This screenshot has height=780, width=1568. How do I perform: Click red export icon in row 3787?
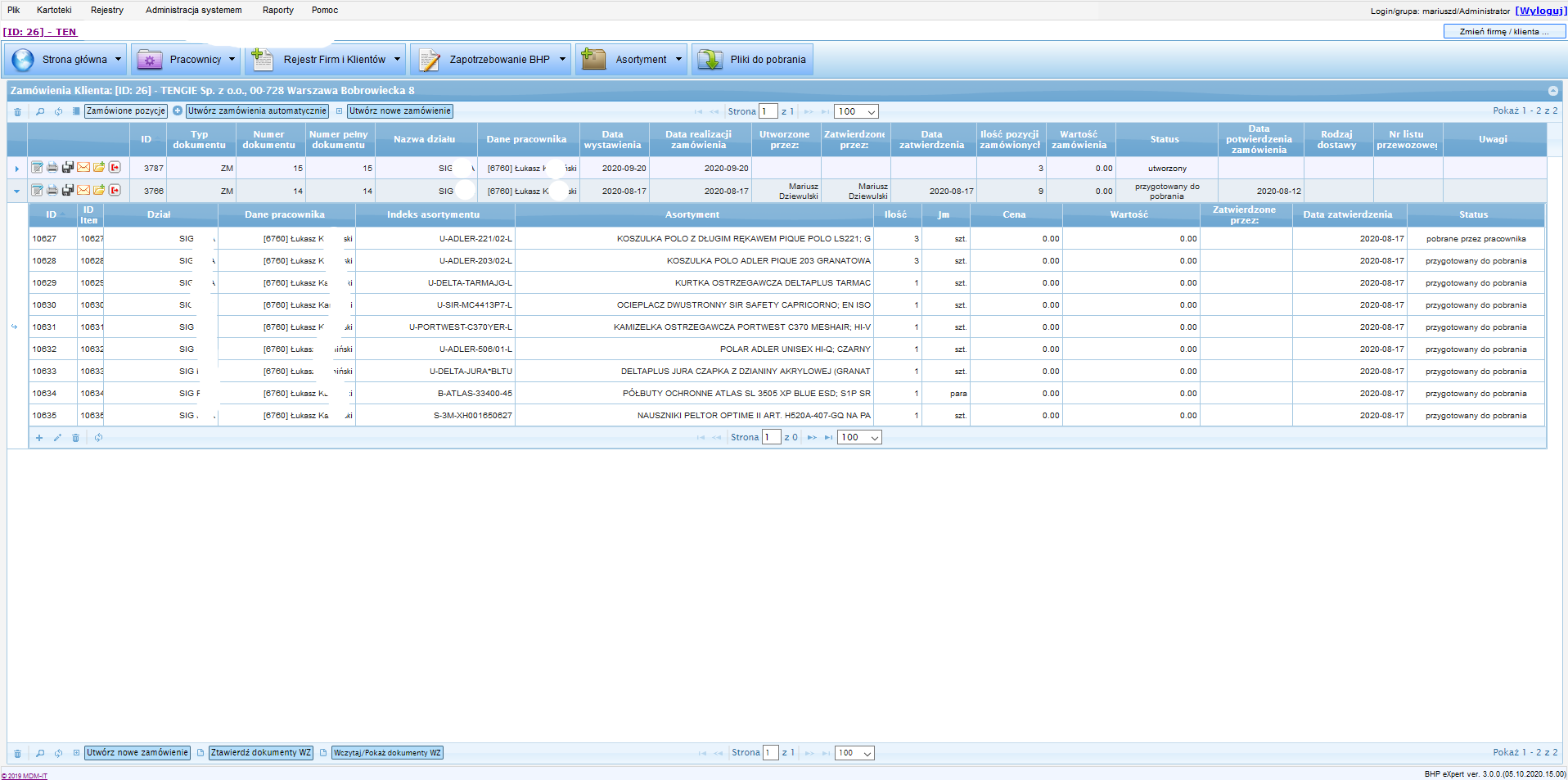[115, 168]
